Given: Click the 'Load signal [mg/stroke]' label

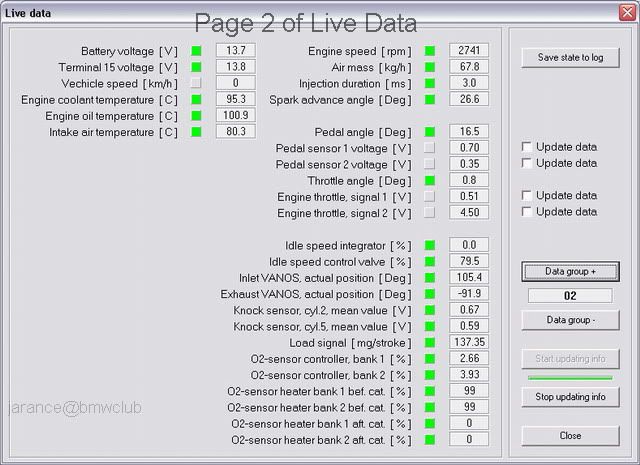Looking at the screenshot, I should tap(351, 343).
